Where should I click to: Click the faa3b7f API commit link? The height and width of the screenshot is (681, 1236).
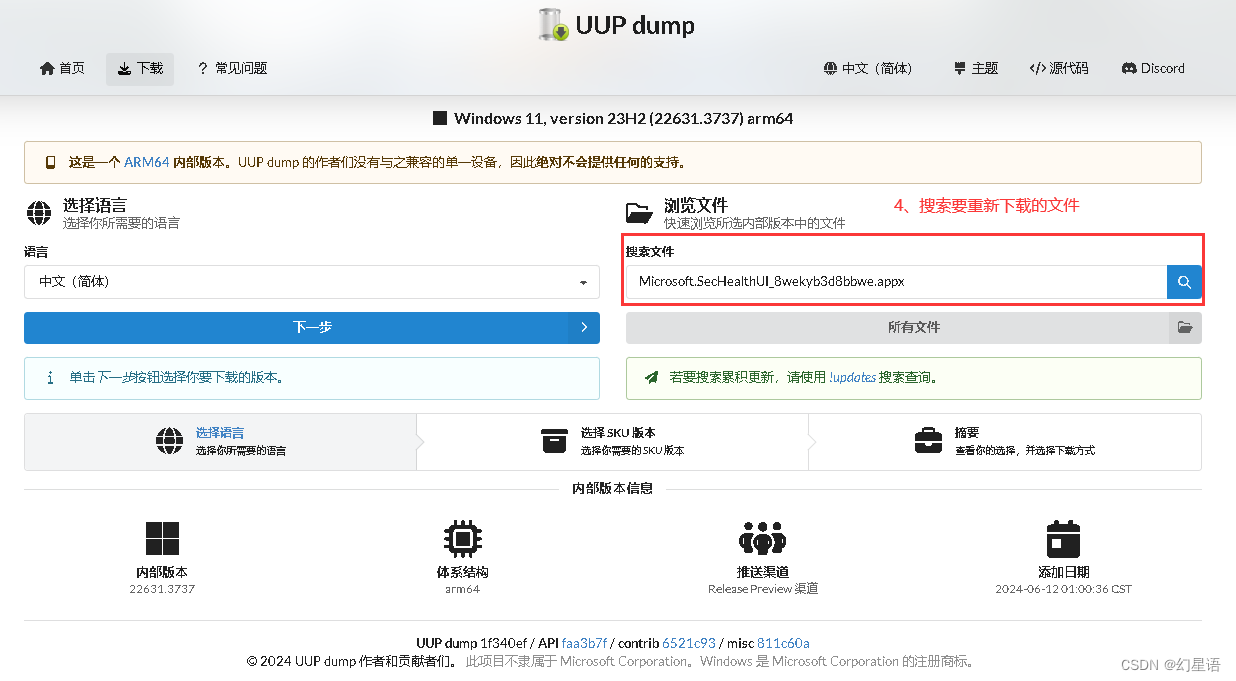(x=584, y=643)
